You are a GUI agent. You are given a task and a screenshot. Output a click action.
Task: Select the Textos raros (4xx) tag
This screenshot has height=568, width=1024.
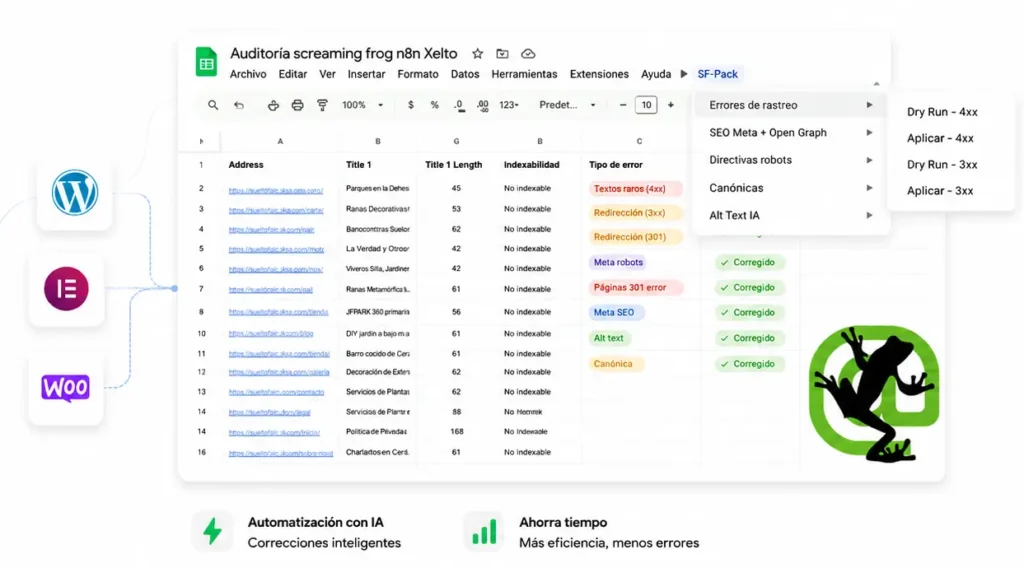point(635,189)
